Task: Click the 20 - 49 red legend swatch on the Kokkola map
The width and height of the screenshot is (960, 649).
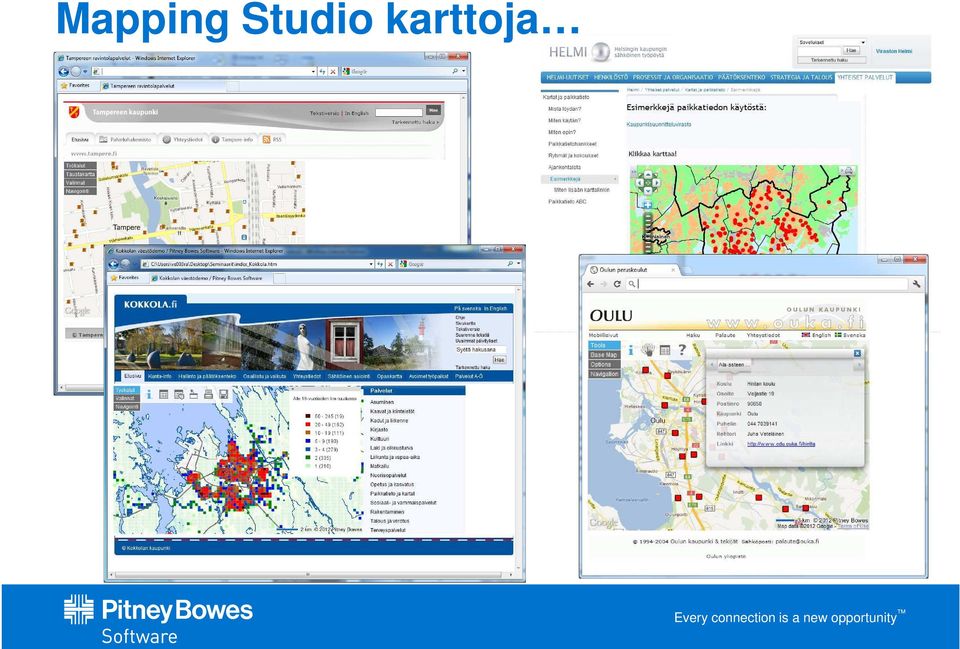Action: click(x=307, y=424)
